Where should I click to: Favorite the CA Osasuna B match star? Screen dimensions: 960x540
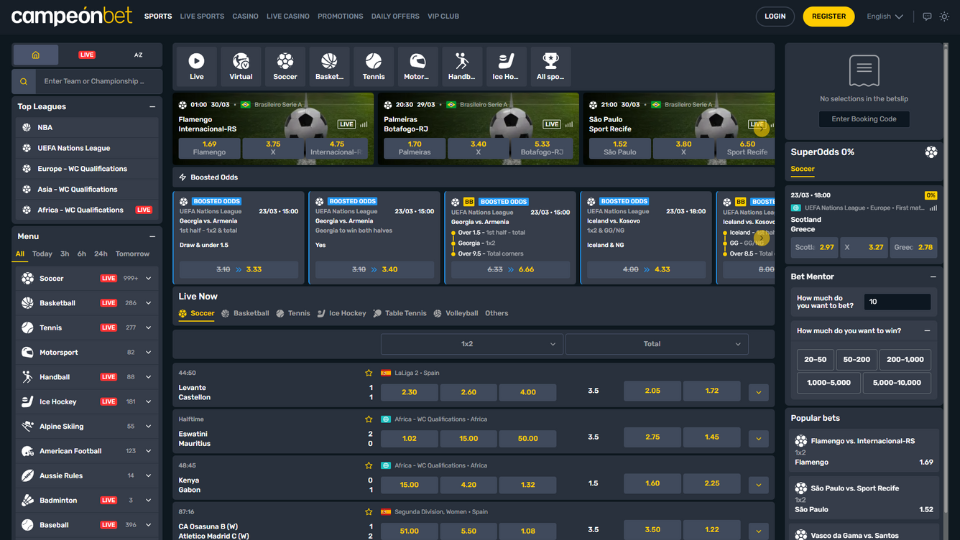tap(369, 512)
